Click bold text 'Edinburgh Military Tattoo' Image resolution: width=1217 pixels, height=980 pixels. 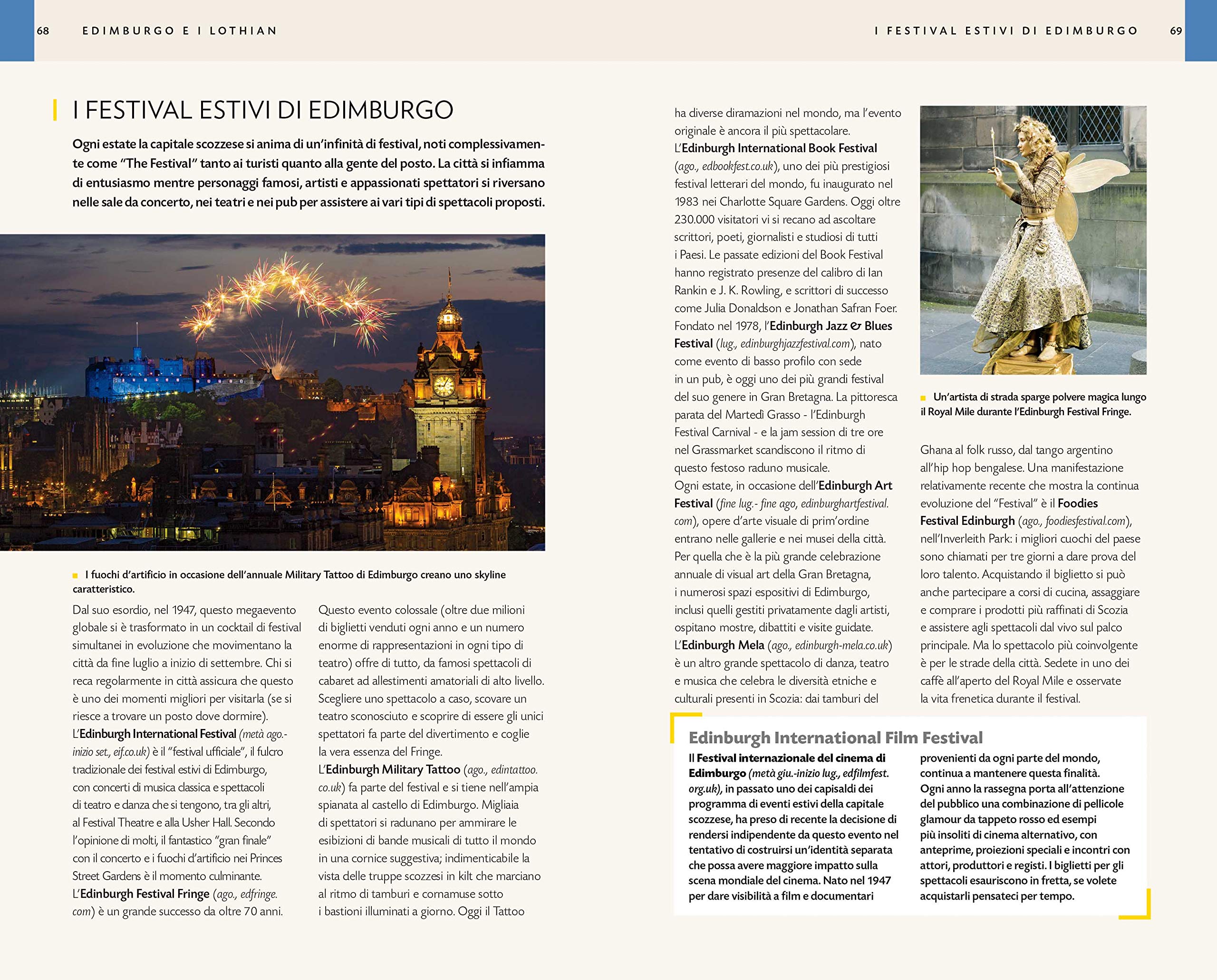[x=393, y=769]
